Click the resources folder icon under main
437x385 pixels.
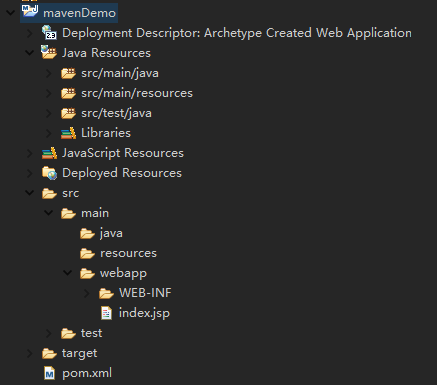coord(87,253)
